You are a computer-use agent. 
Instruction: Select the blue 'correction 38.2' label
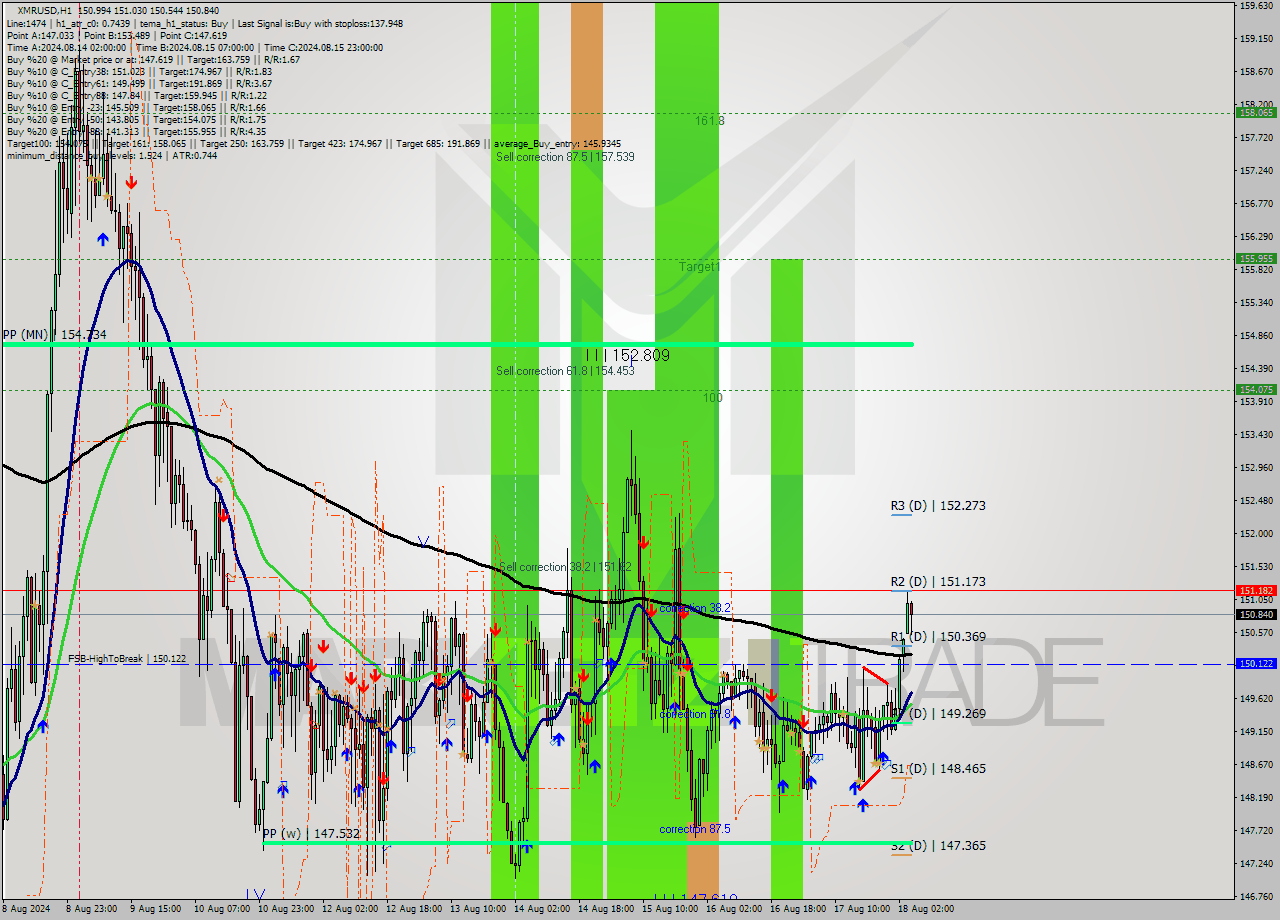click(695, 608)
